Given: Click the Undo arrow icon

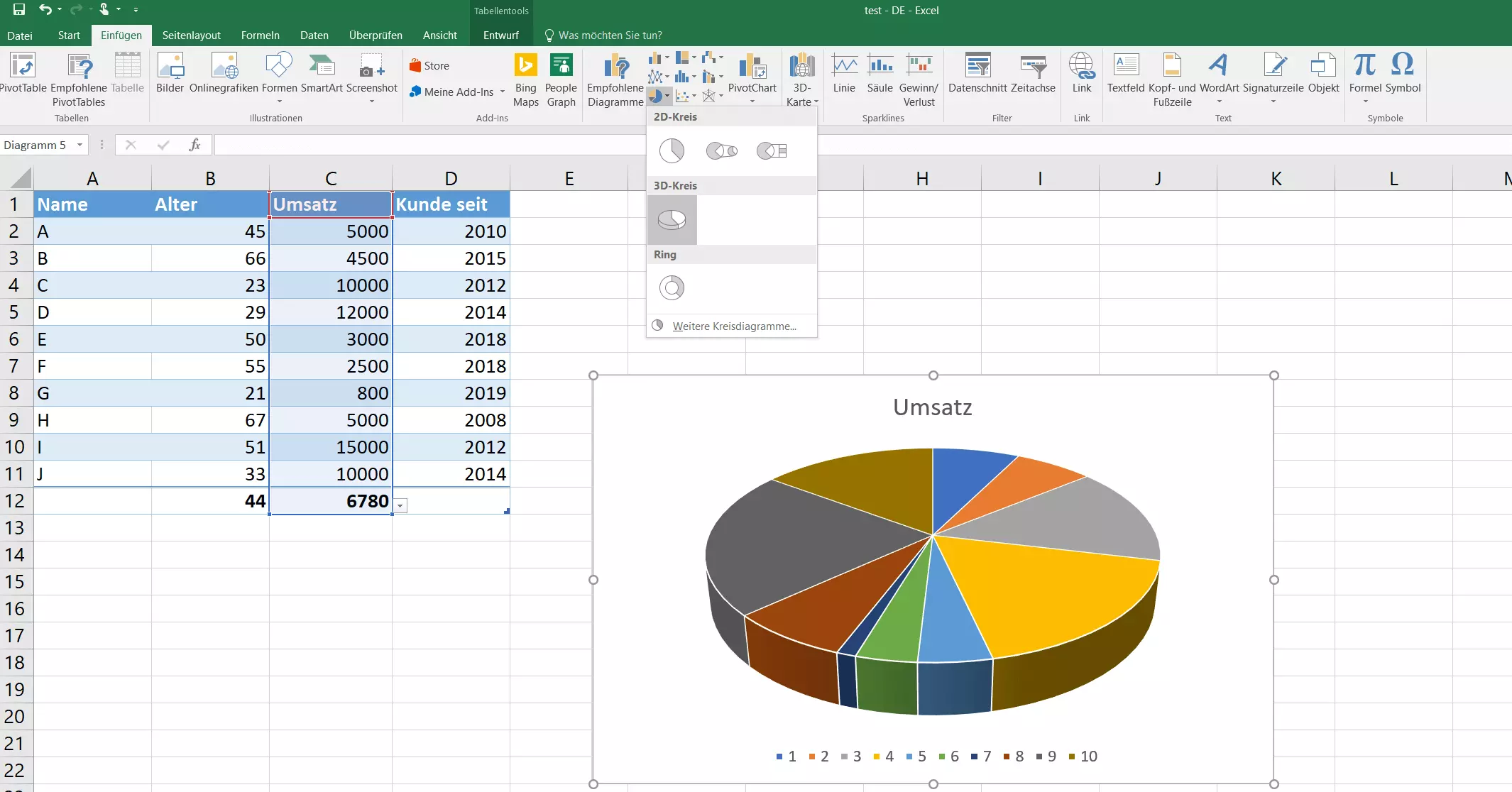Looking at the screenshot, I should click(45, 10).
